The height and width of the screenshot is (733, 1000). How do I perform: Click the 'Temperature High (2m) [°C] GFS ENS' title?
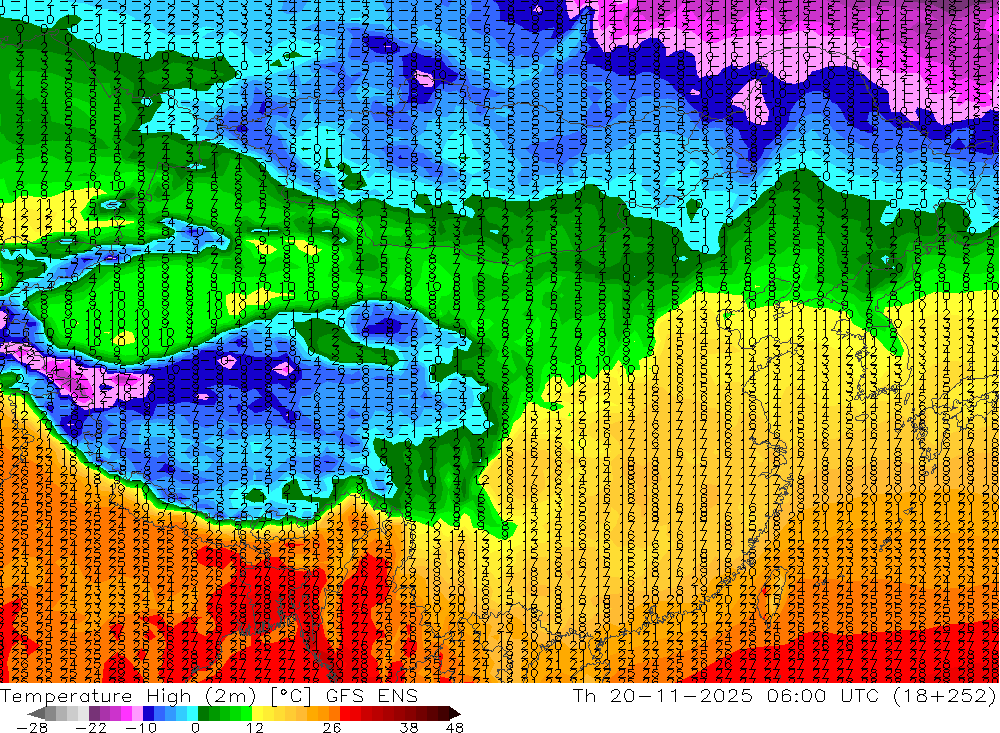(x=209, y=695)
